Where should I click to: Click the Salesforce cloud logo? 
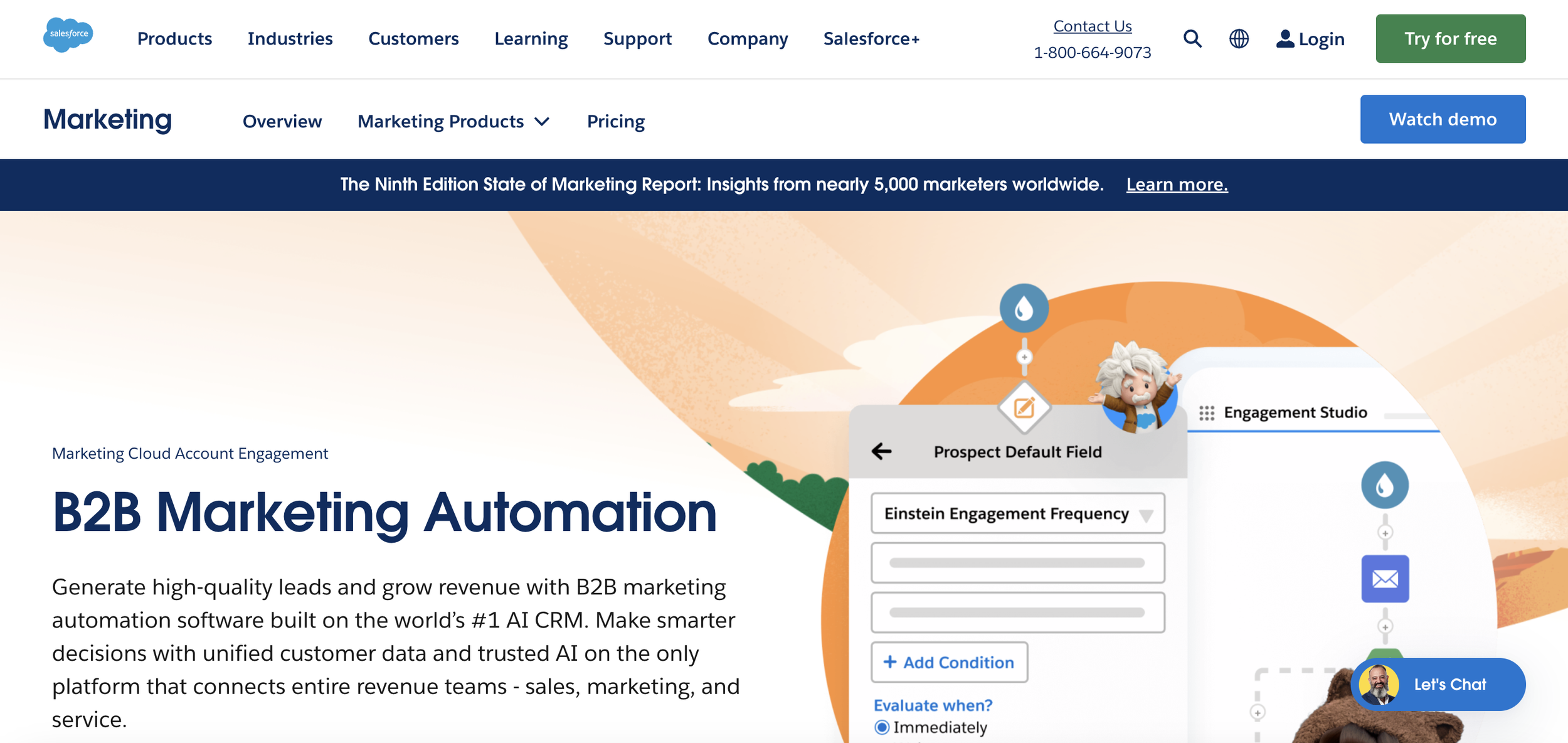click(68, 35)
